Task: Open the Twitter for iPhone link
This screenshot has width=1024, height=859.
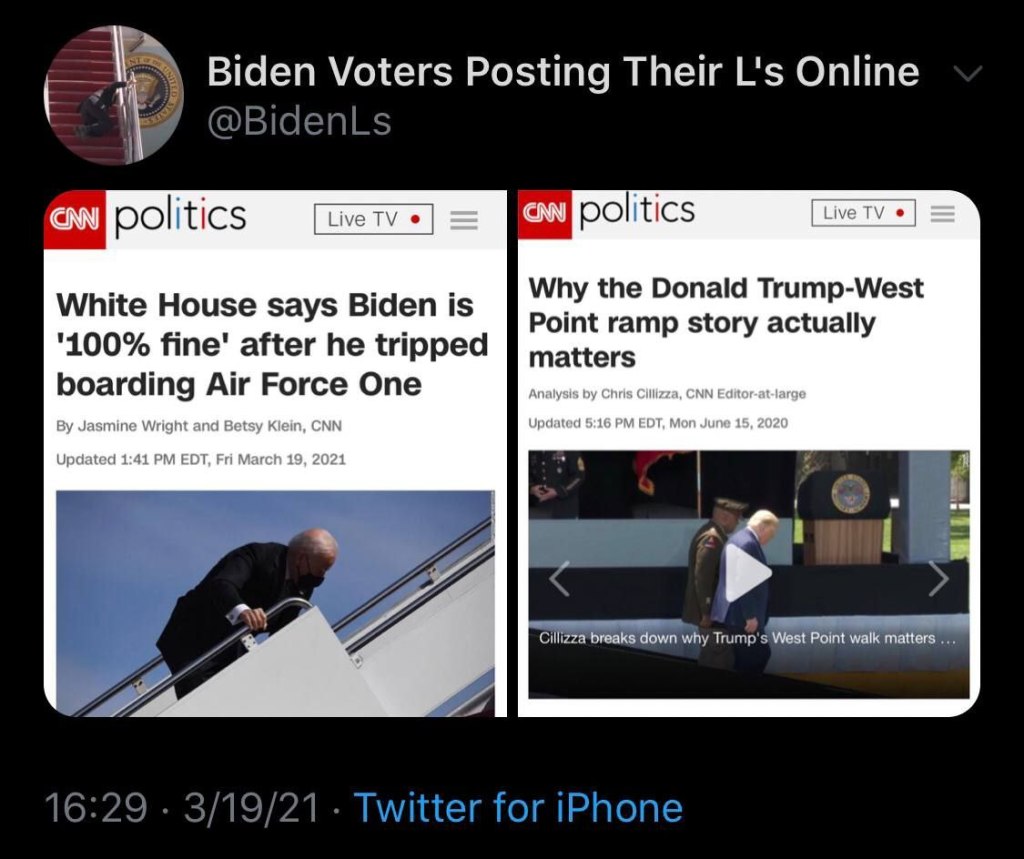Action: (x=519, y=807)
